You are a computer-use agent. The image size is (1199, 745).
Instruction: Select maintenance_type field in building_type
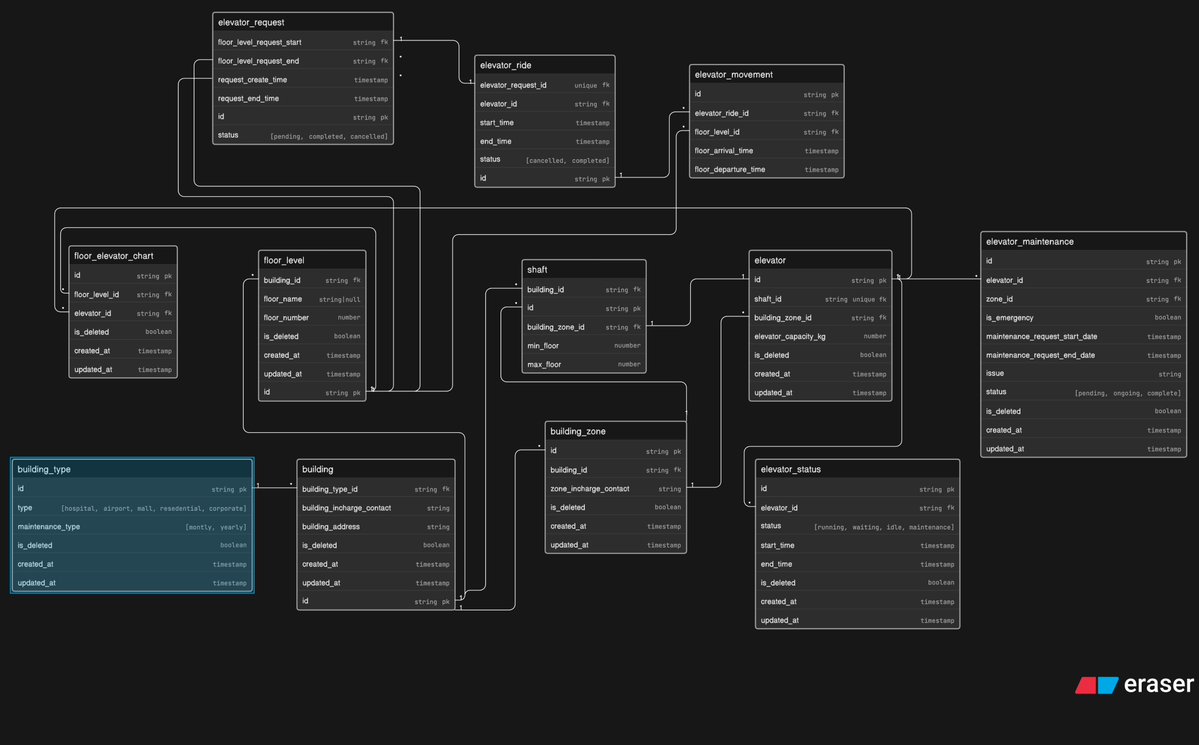click(x=132, y=526)
